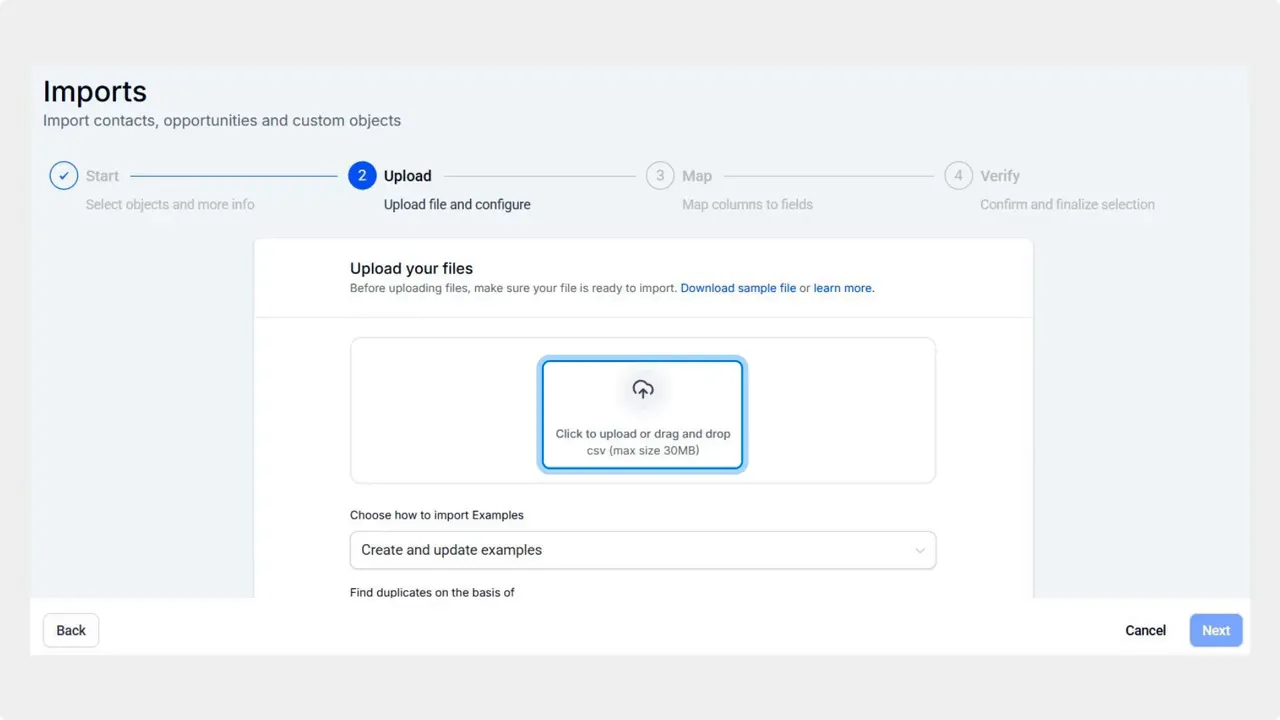Click the blue step 2 circle icon
This screenshot has width=1280, height=720.
coord(362,175)
